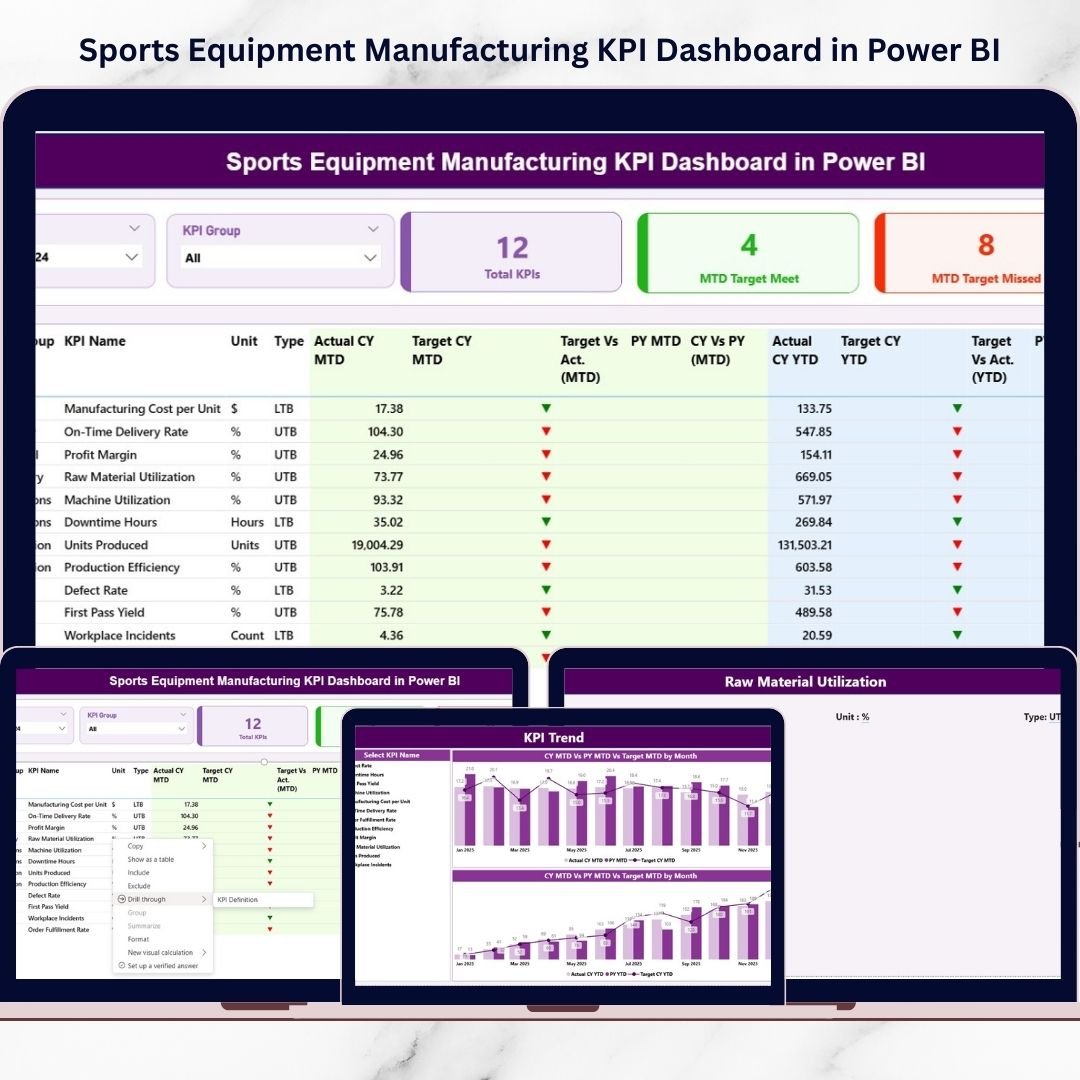Select Defect Rate in the Select KPI Name slicer
The image size is (1080, 1080).
point(365,766)
